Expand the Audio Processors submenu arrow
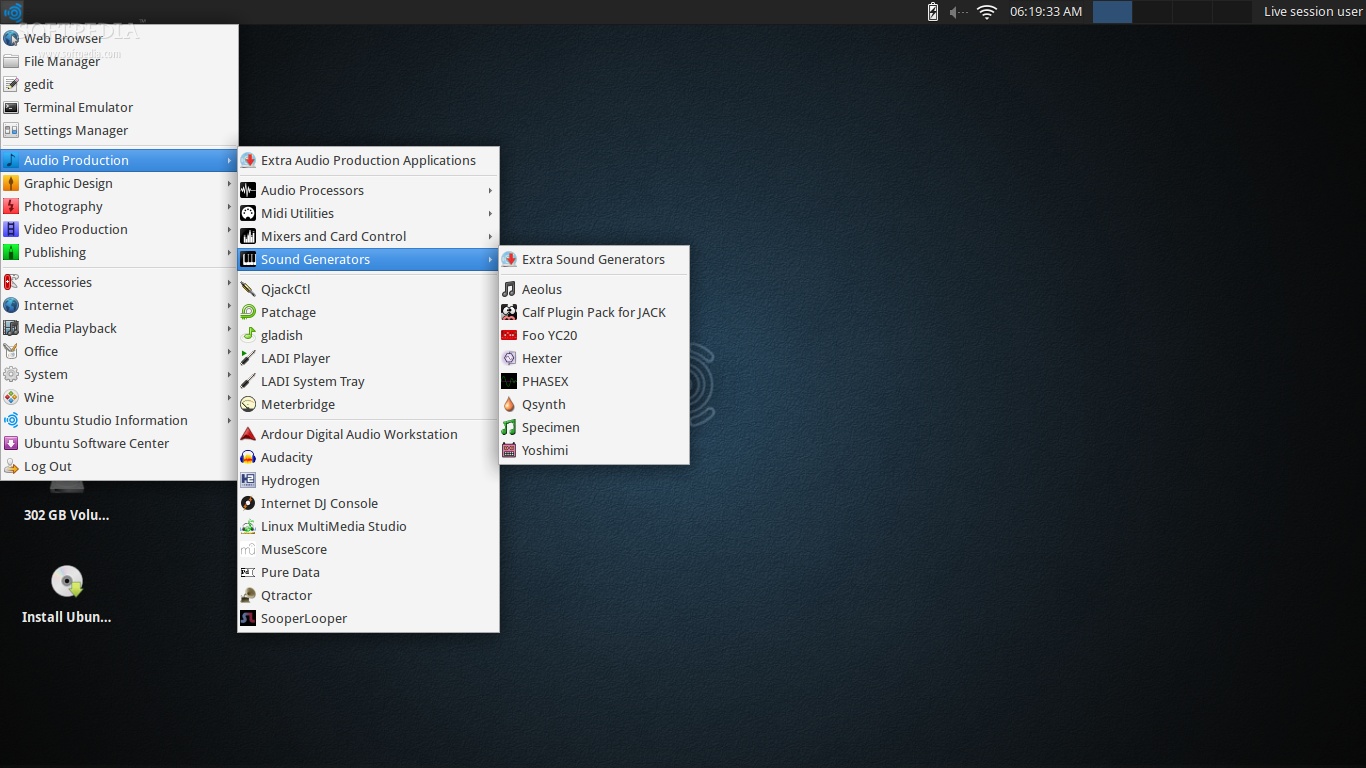This screenshot has width=1366, height=768. 490,190
